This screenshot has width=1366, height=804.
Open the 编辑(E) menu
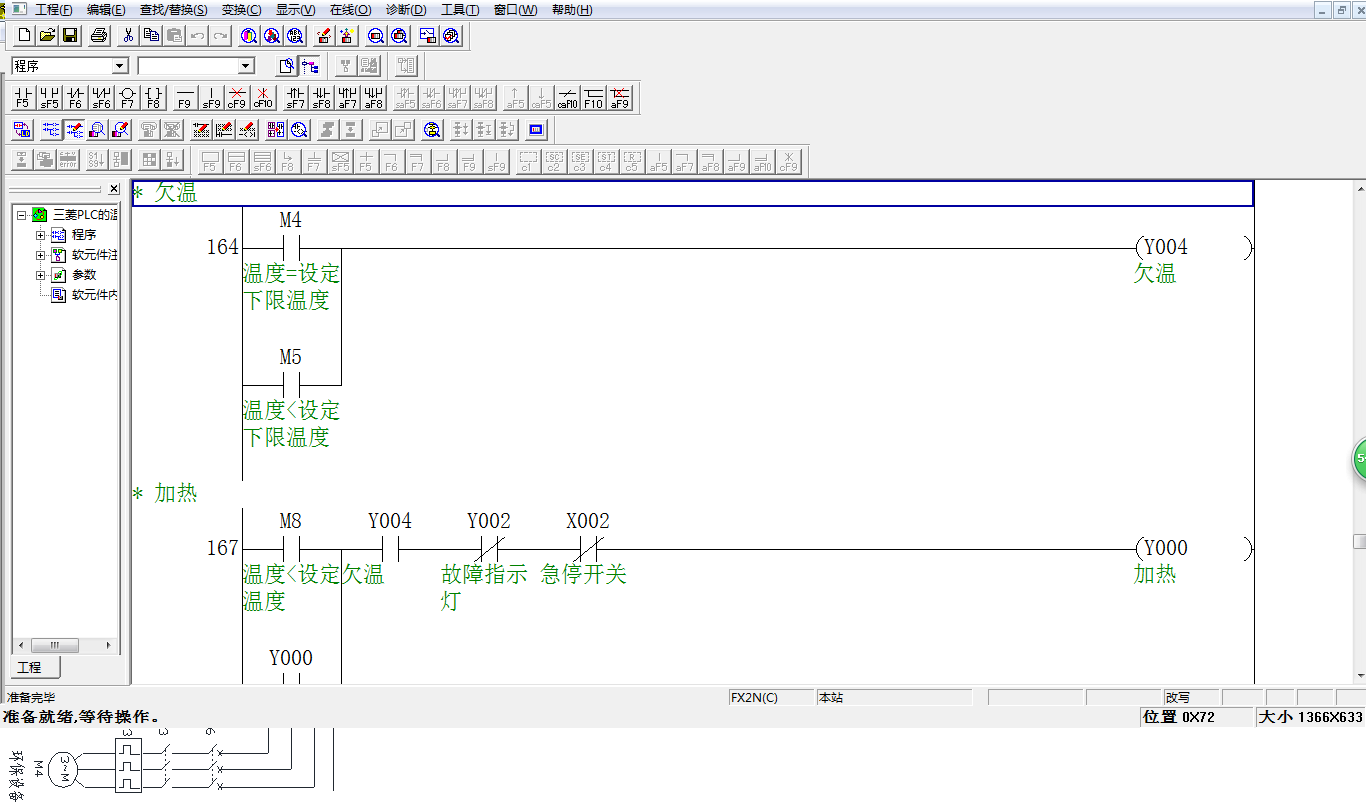coord(106,10)
